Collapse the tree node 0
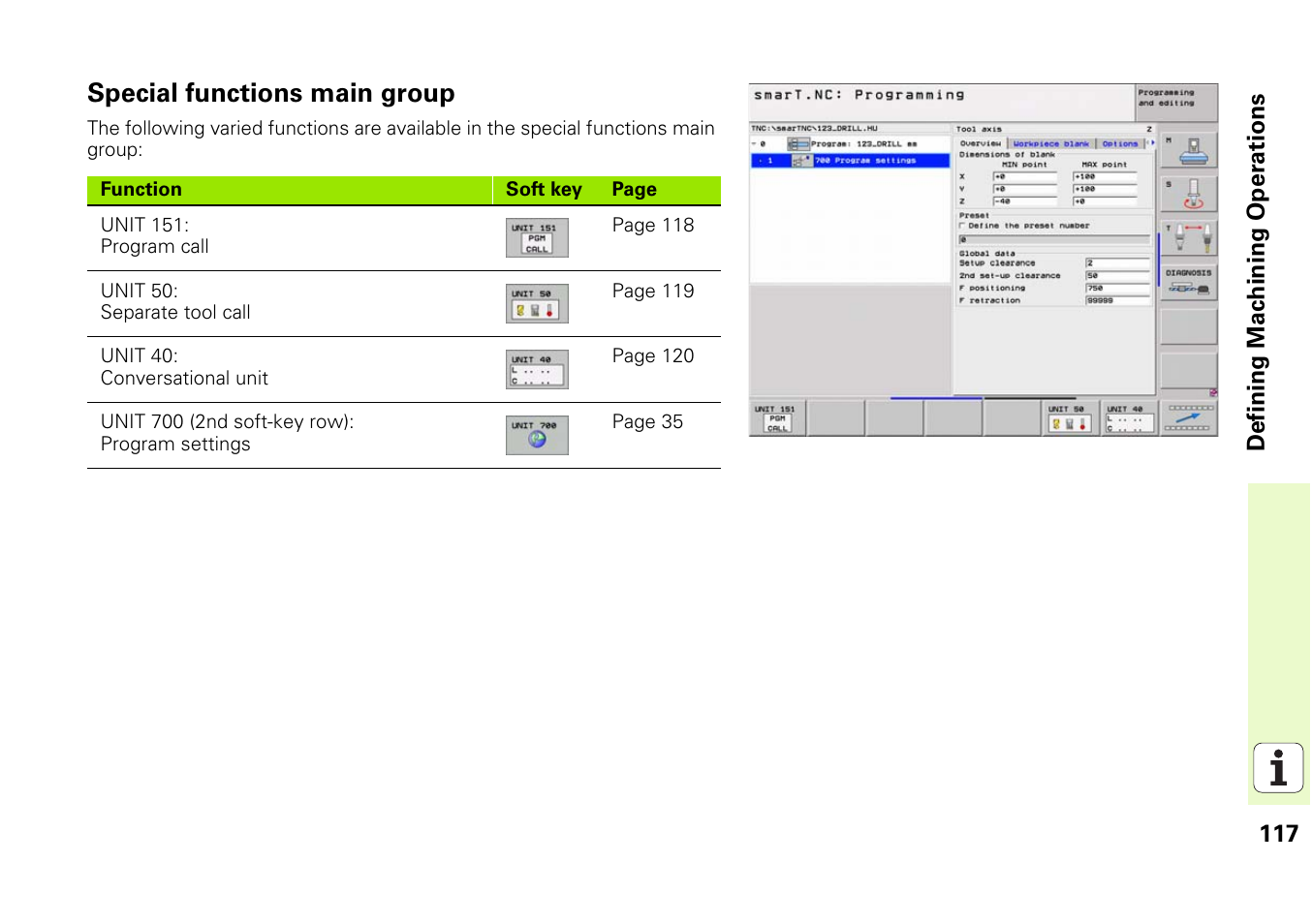 tap(755, 144)
